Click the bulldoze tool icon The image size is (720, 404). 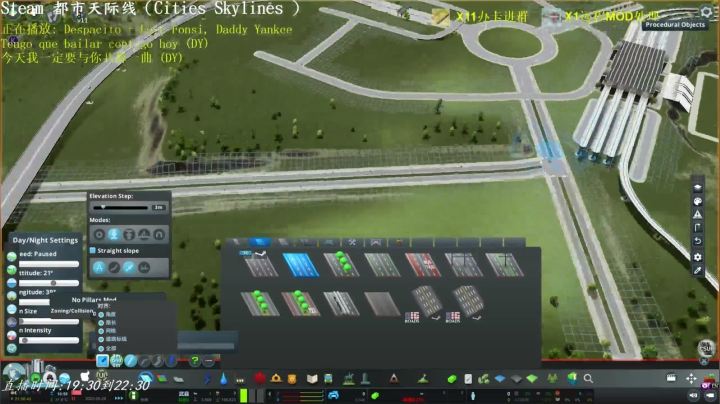(x=710, y=379)
